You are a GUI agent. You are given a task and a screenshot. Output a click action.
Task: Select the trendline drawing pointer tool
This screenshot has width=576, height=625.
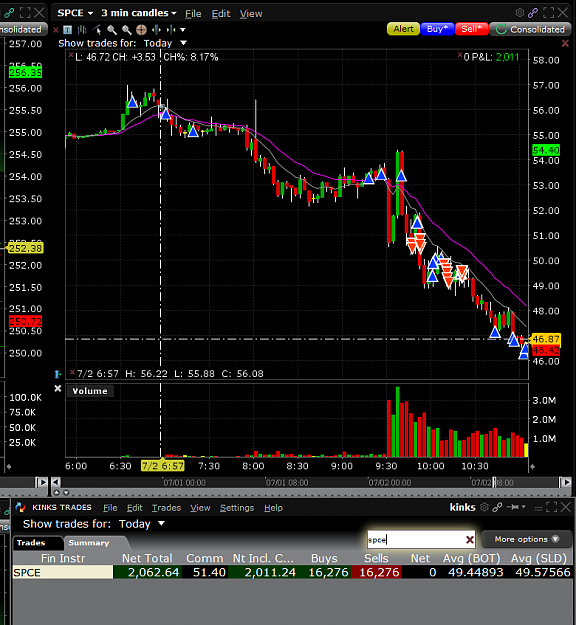(97, 29)
